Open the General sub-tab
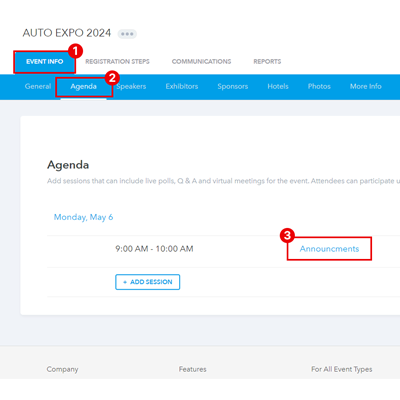This screenshot has height=400, width=400. (38, 86)
